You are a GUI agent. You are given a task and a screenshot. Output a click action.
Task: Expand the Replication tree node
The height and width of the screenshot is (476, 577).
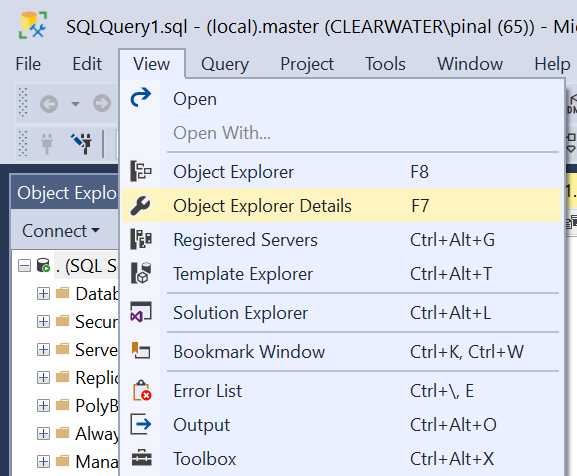tap(43, 377)
